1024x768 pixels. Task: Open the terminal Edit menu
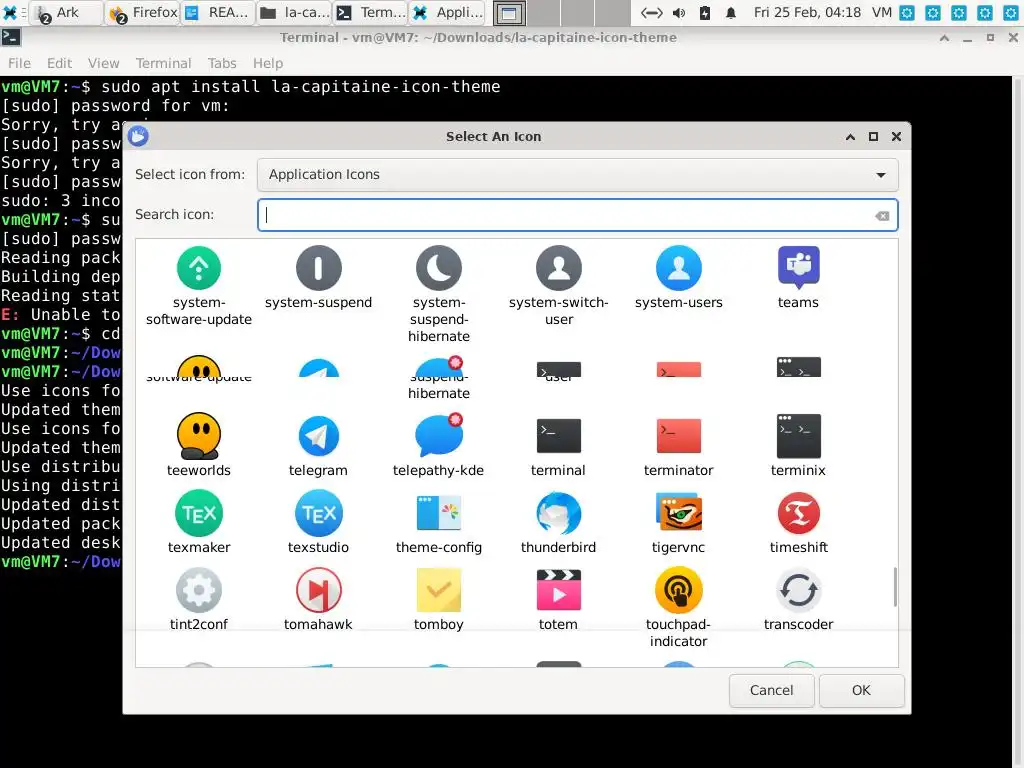tap(59, 63)
